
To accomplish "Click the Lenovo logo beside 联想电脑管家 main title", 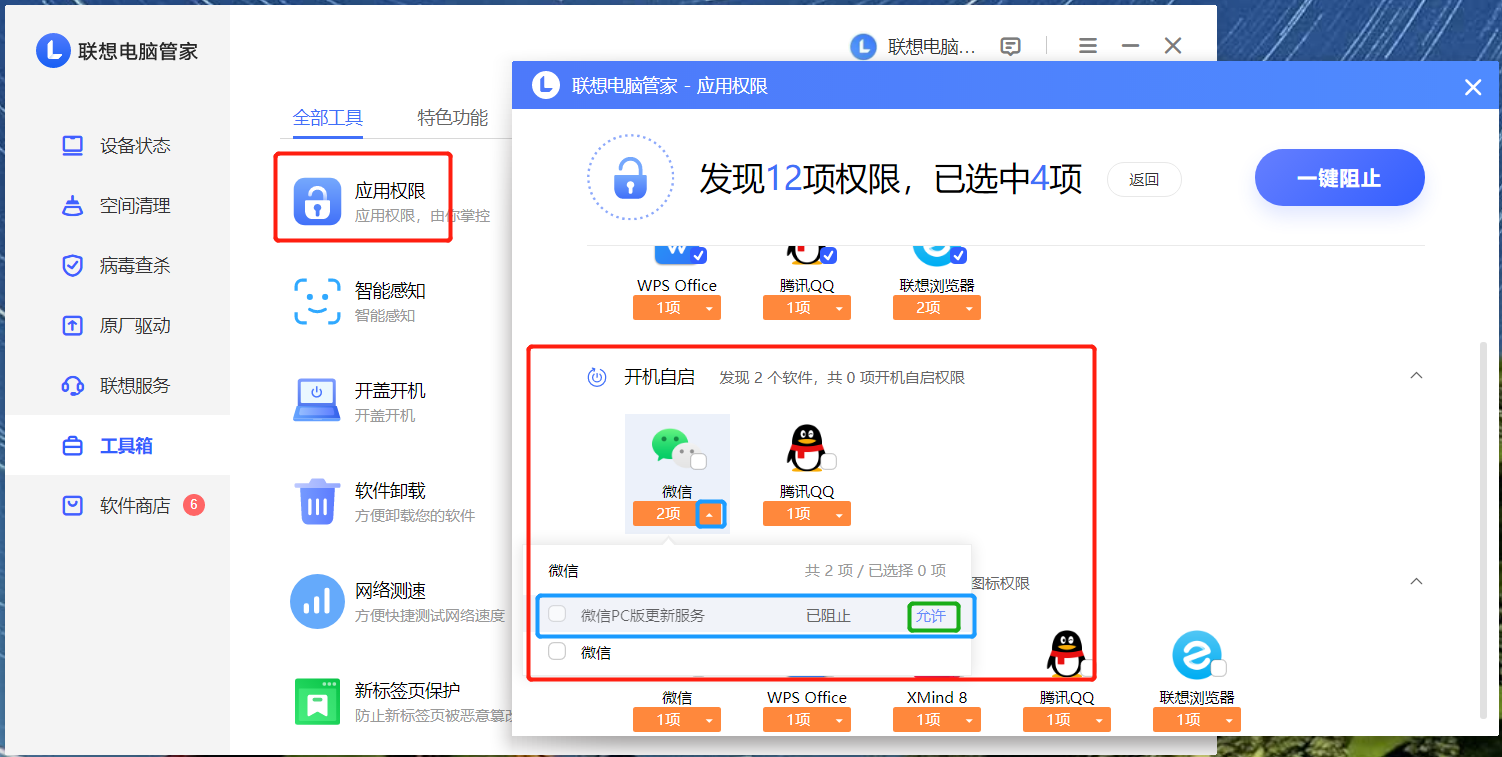I will [53, 51].
